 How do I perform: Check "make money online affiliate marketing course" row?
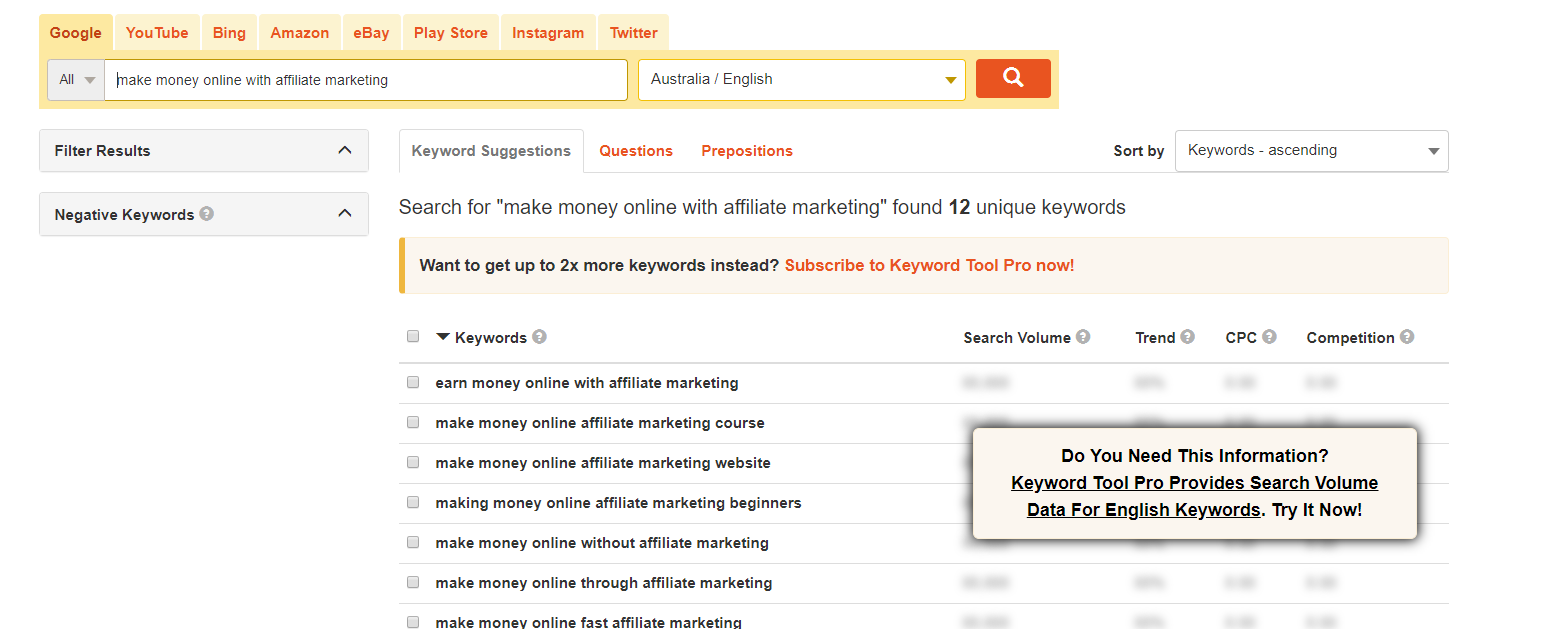413,422
